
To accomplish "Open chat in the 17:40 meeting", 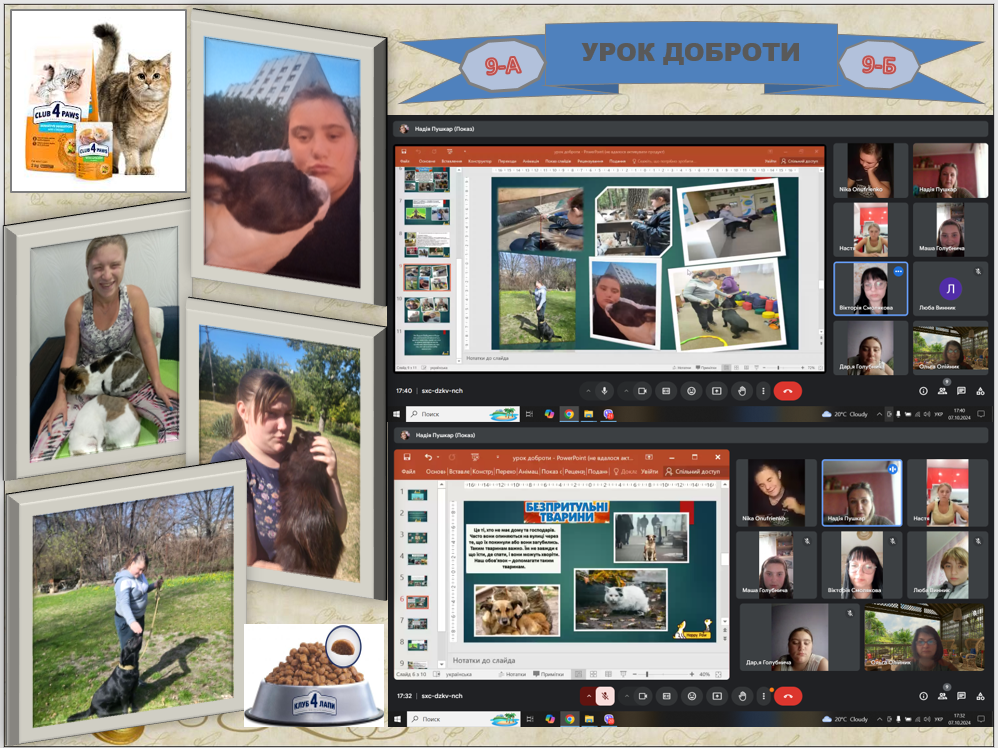I will point(961,391).
